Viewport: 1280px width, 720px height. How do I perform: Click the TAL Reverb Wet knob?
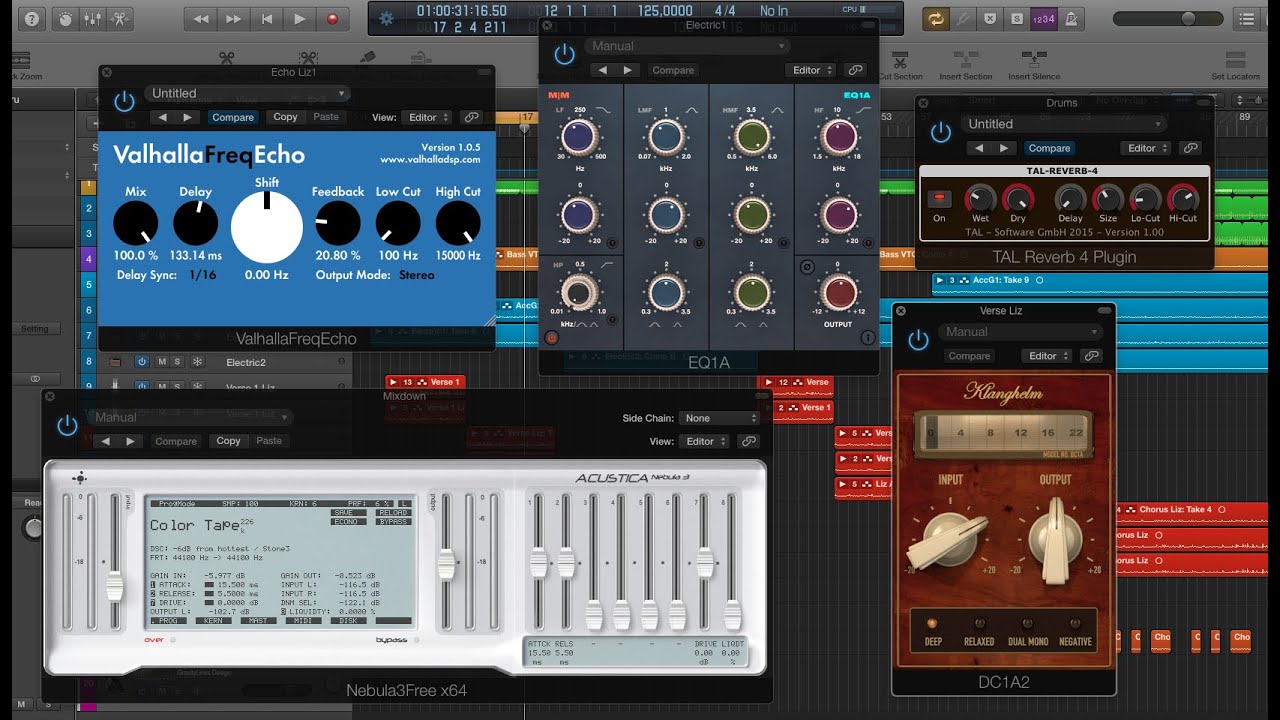(981, 198)
